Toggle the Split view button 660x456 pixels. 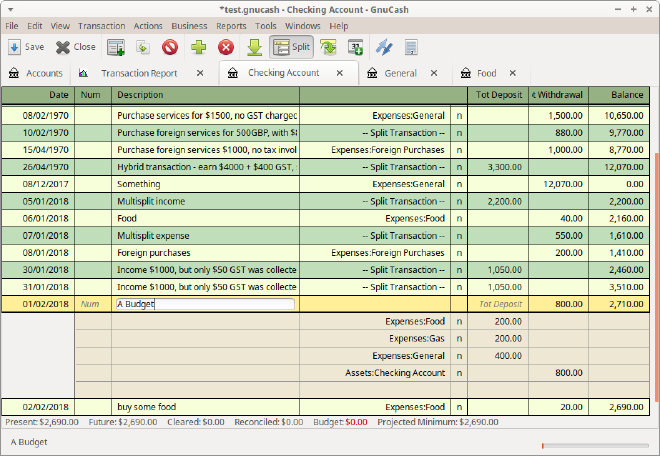point(291,47)
